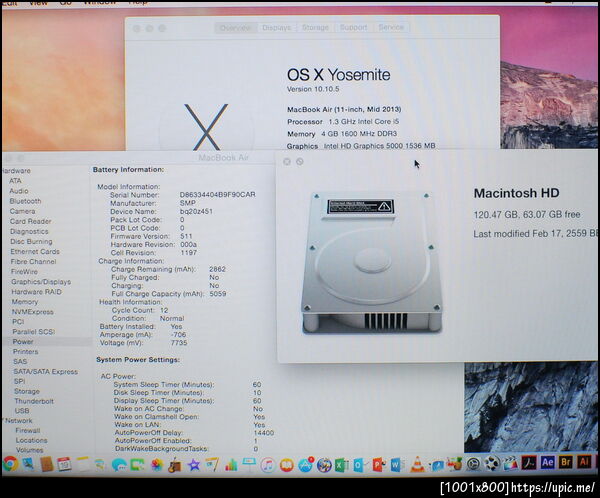
Task: Choose Thunderbolt in the sidebar
Action: [x=34, y=401]
